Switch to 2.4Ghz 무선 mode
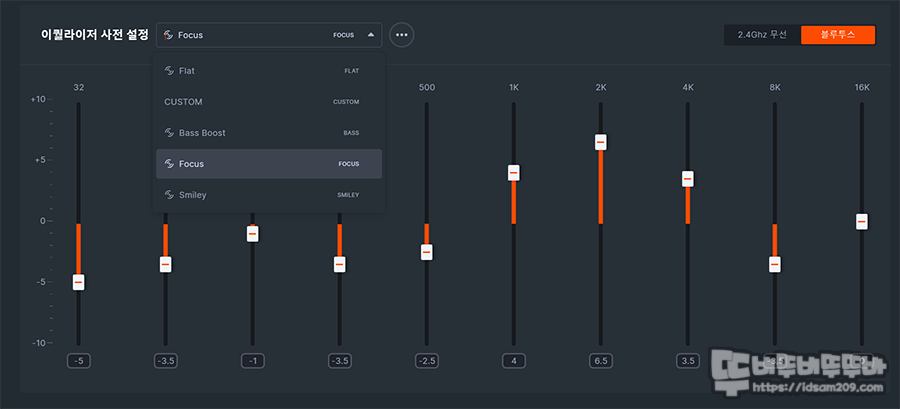This screenshot has height=409, width=900. 762,35
